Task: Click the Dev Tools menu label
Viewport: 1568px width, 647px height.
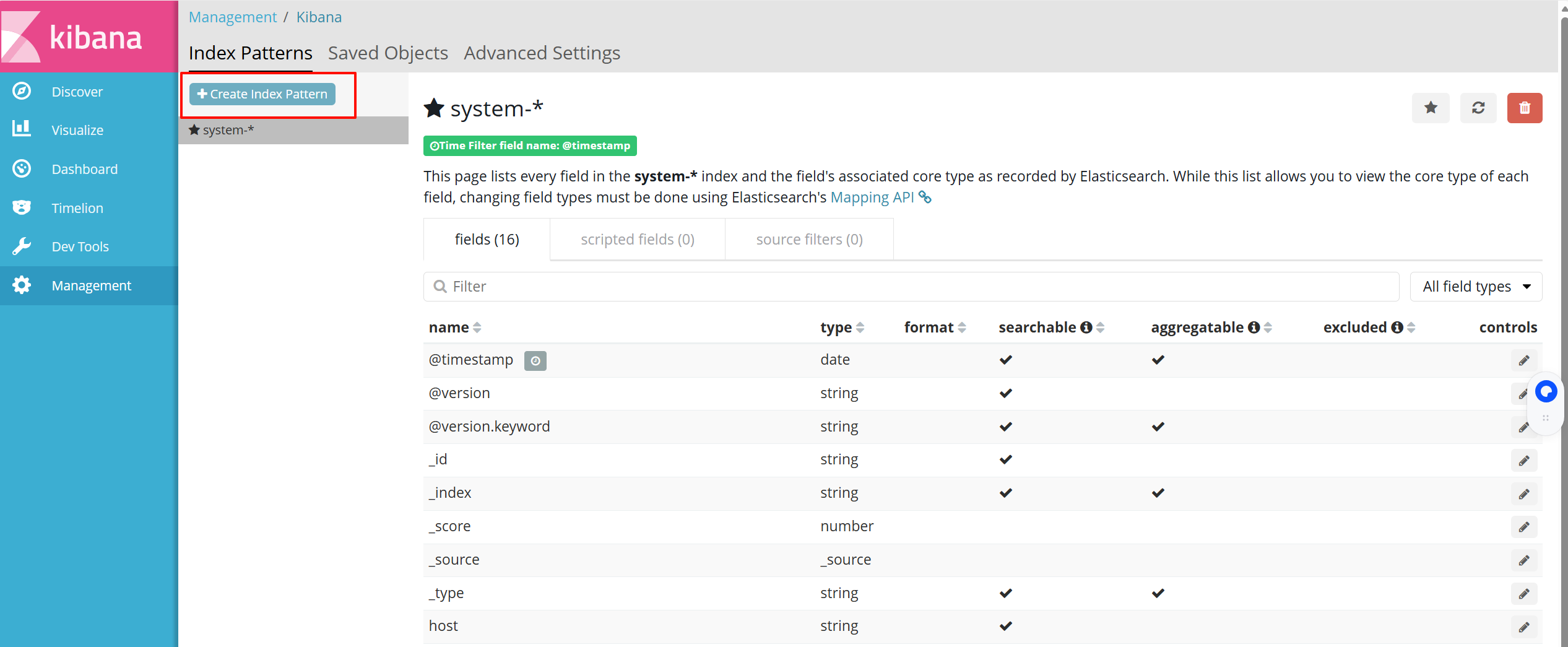Action: coord(80,246)
